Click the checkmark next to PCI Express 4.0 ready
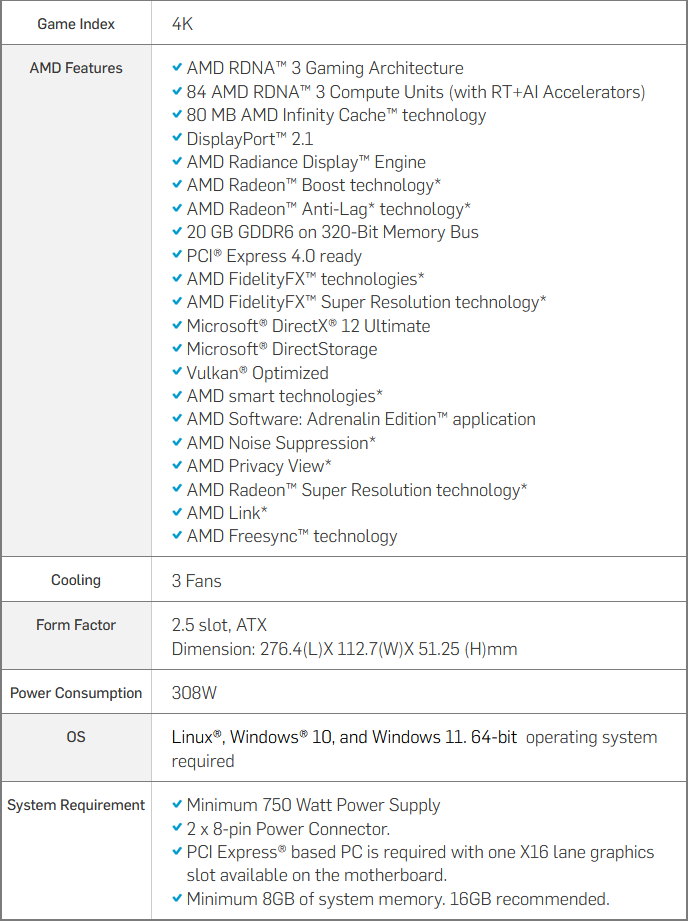Image resolution: width=688 pixels, height=921 pixels. [177, 255]
